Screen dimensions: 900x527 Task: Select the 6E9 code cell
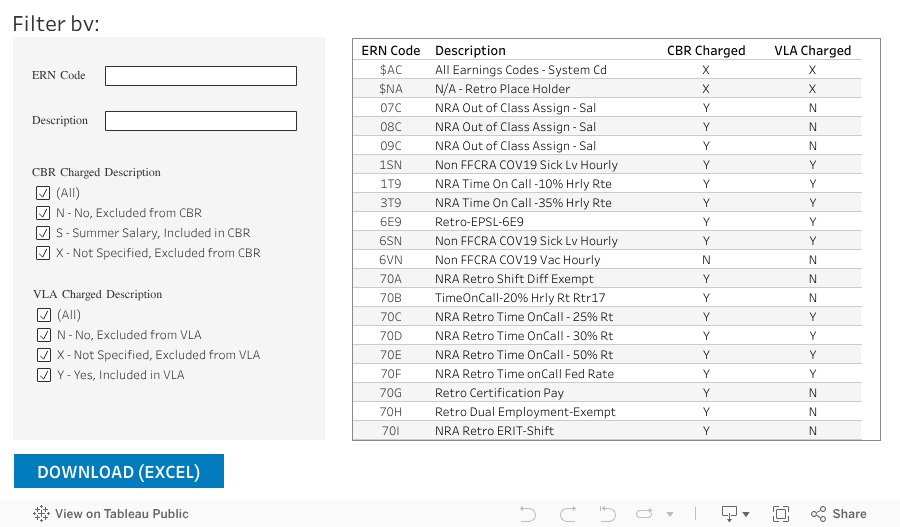point(391,222)
